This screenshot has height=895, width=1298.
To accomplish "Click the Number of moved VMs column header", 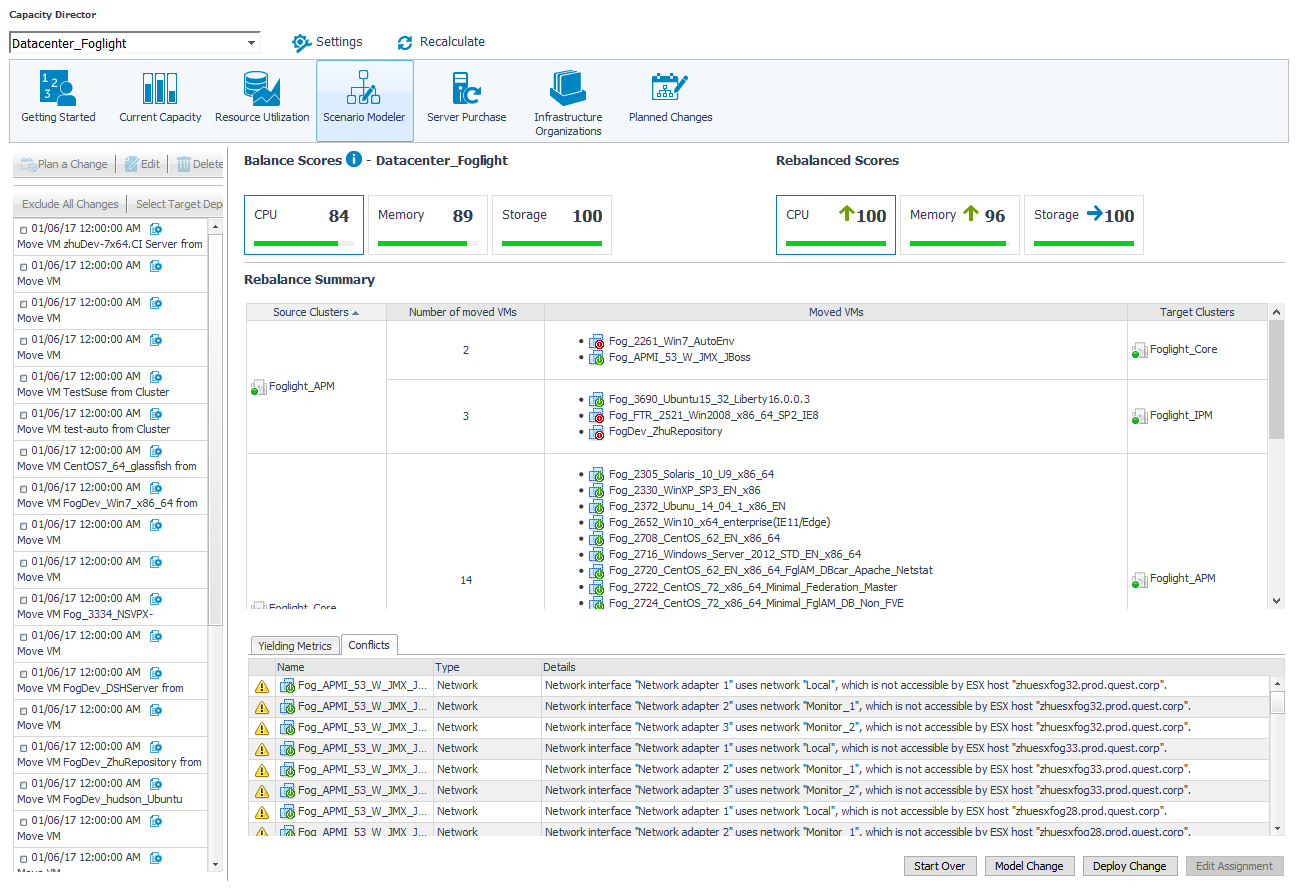I will click(x=465, y=312).
